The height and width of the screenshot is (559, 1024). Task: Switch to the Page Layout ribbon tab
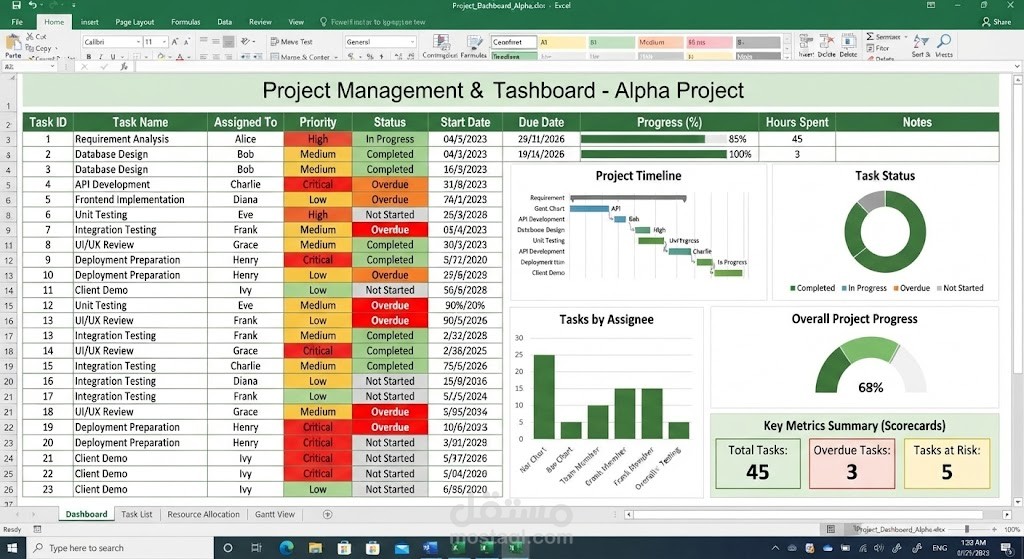point(135,22)
